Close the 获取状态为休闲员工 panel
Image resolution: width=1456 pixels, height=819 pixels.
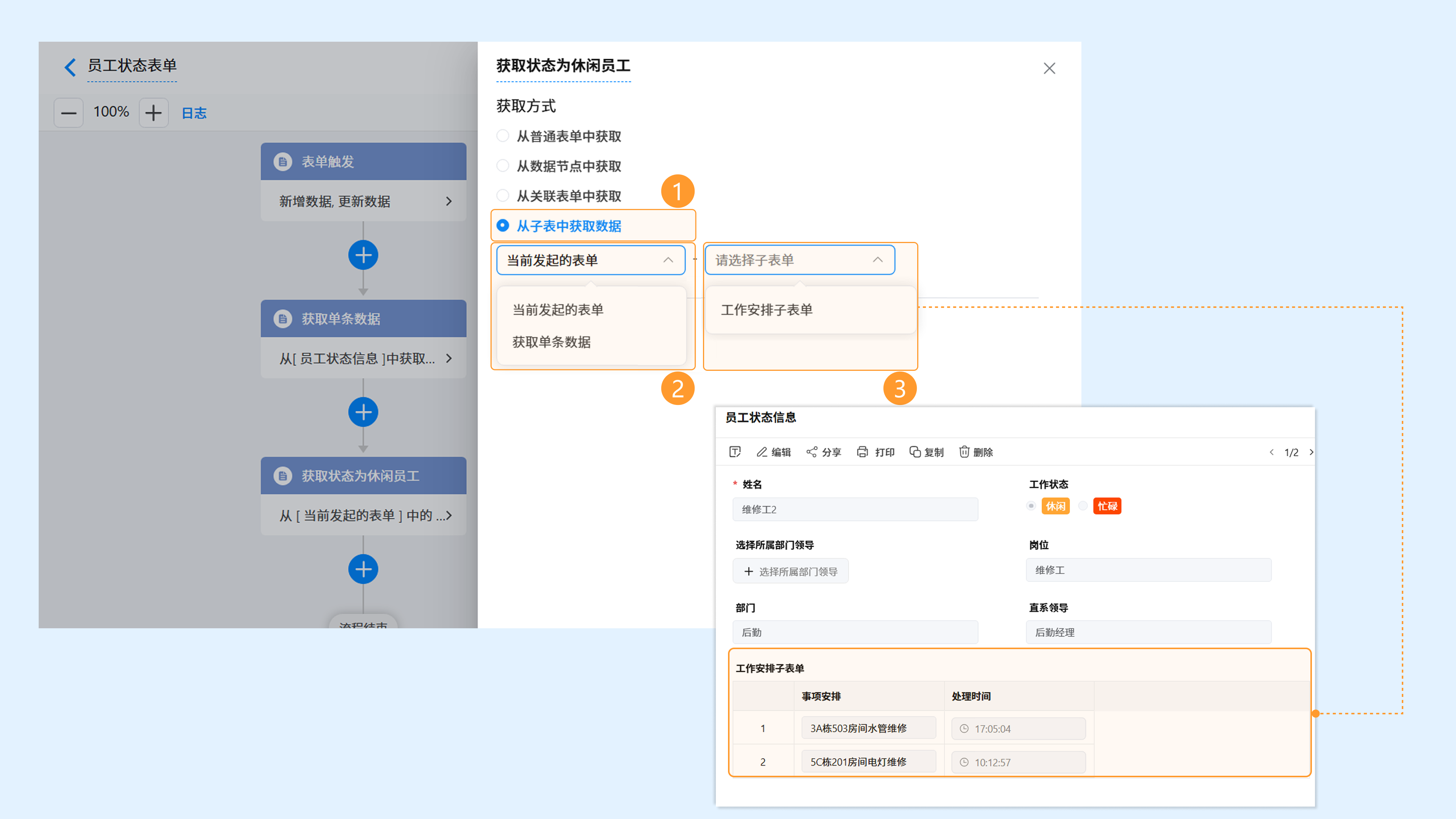pyautogui.click(x=1049, y=68)
